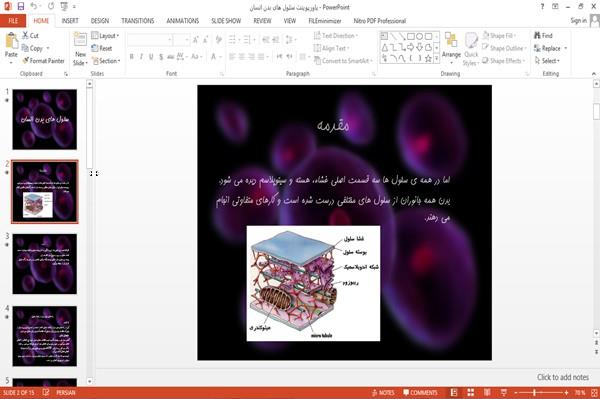Open the Section dropdown
600x399 pixels.
click(x=106, y=60)
